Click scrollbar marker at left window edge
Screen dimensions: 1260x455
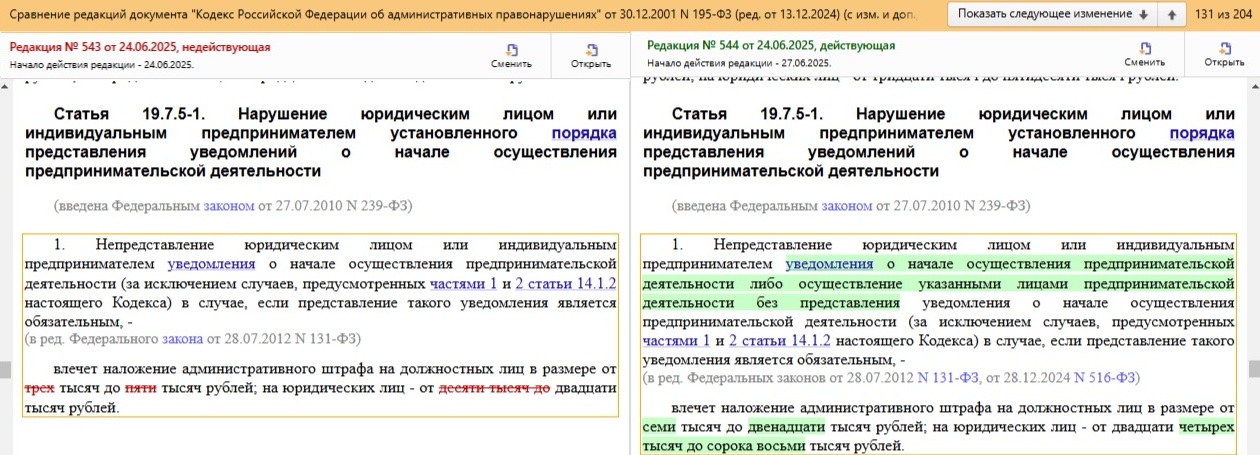(x=3, y=368)
